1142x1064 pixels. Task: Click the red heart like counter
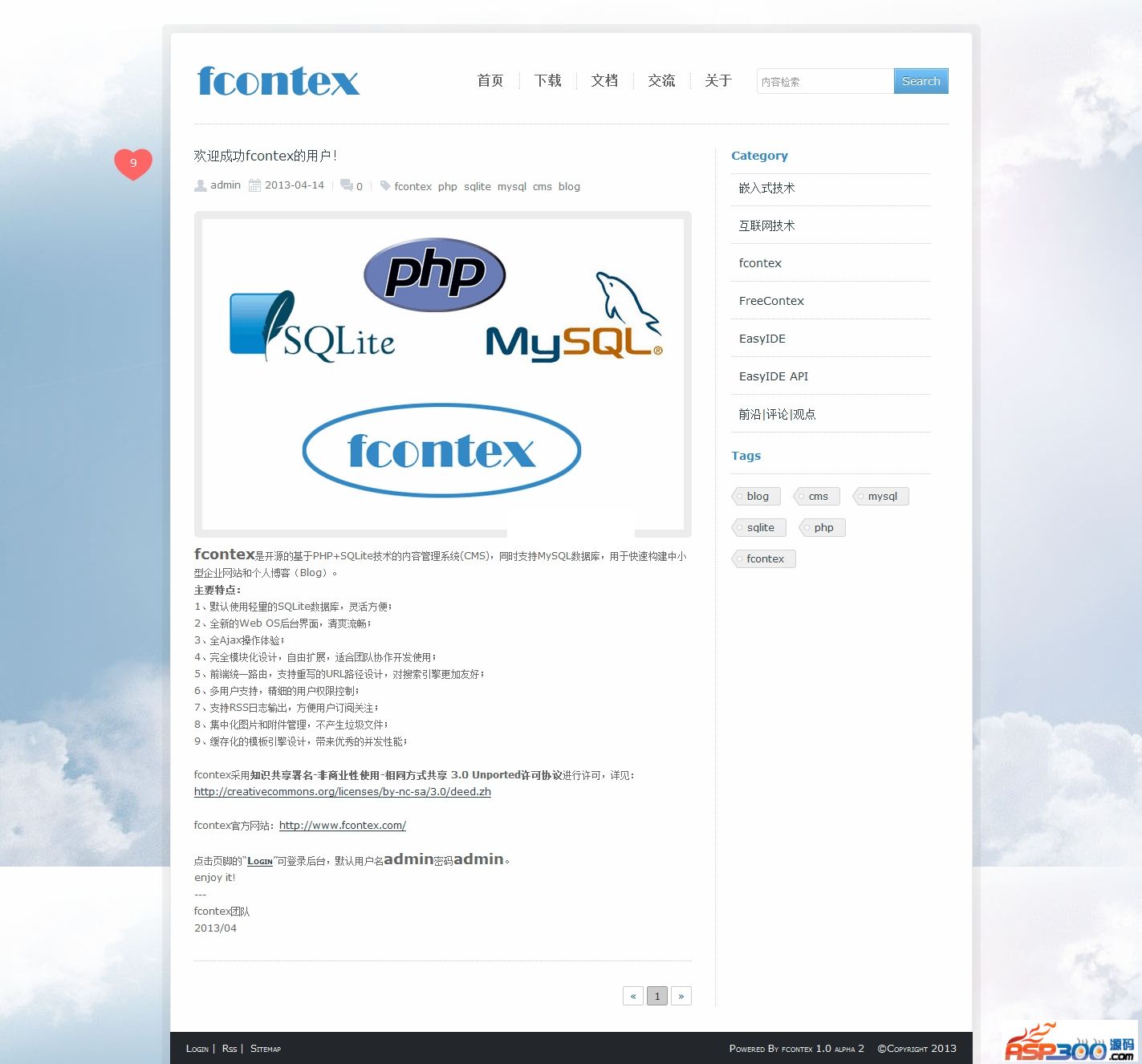point(133,164)
